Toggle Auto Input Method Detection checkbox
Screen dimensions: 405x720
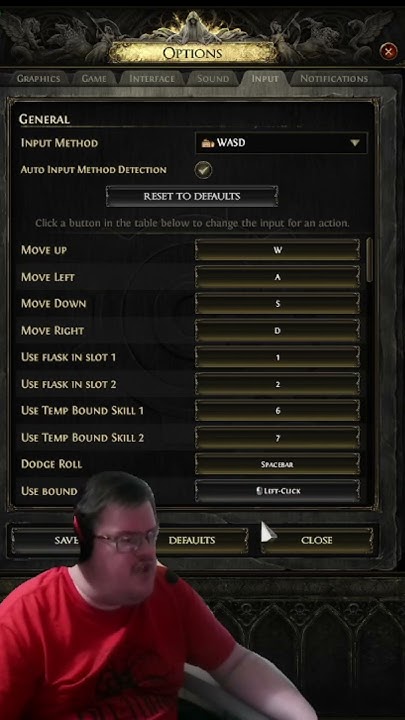click(x=203, y=169)
